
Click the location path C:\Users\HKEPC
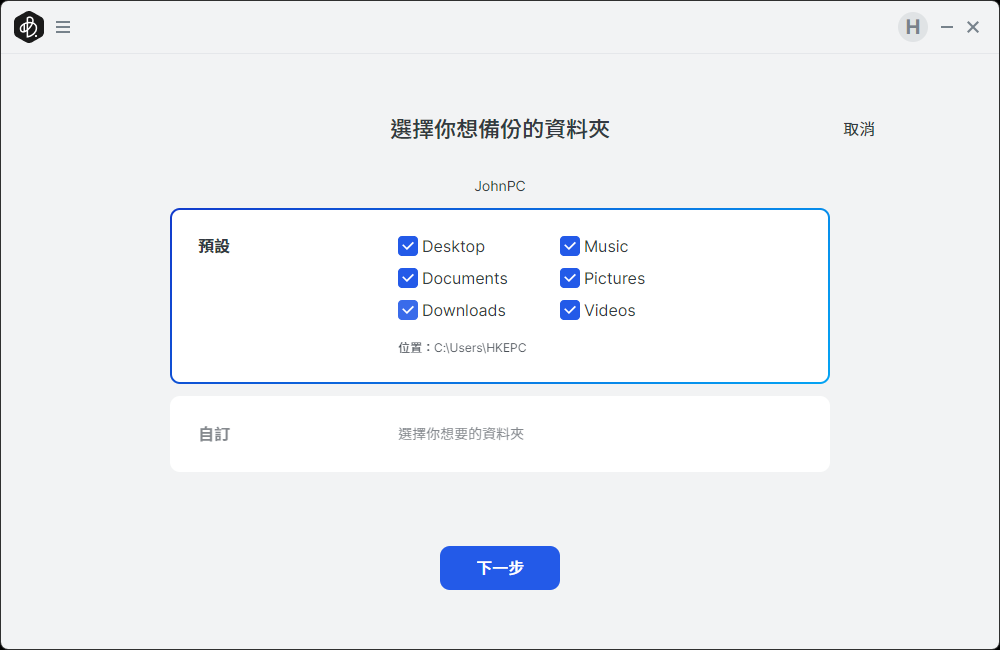480,348
